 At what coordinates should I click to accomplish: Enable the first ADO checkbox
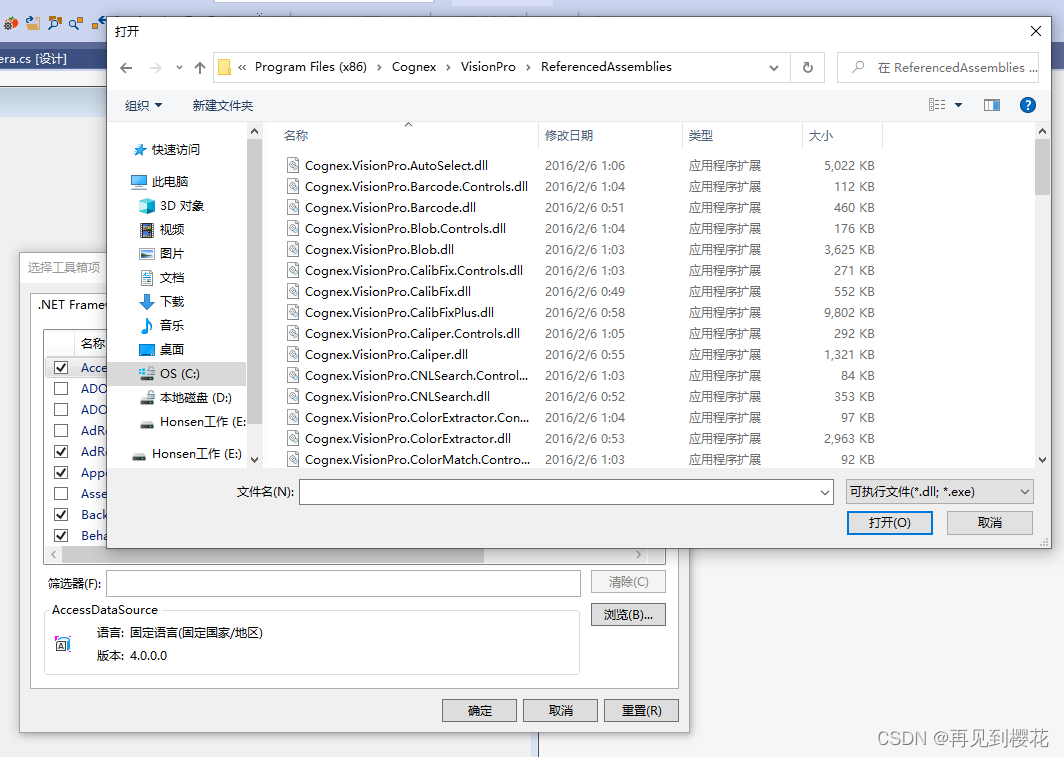pyautogui.click(x=62, y=388)
